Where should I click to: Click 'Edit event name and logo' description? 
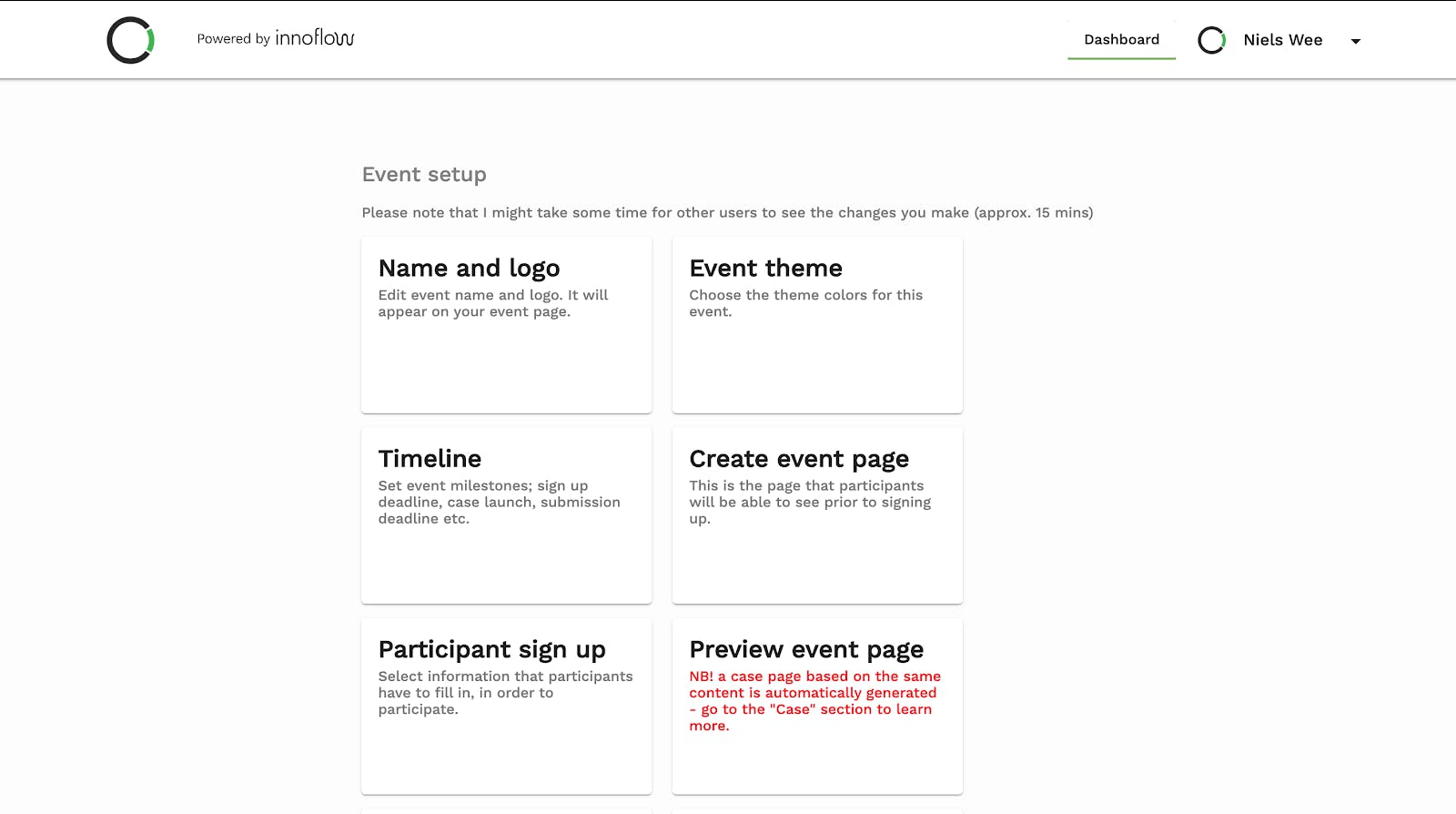click(492, 303)
